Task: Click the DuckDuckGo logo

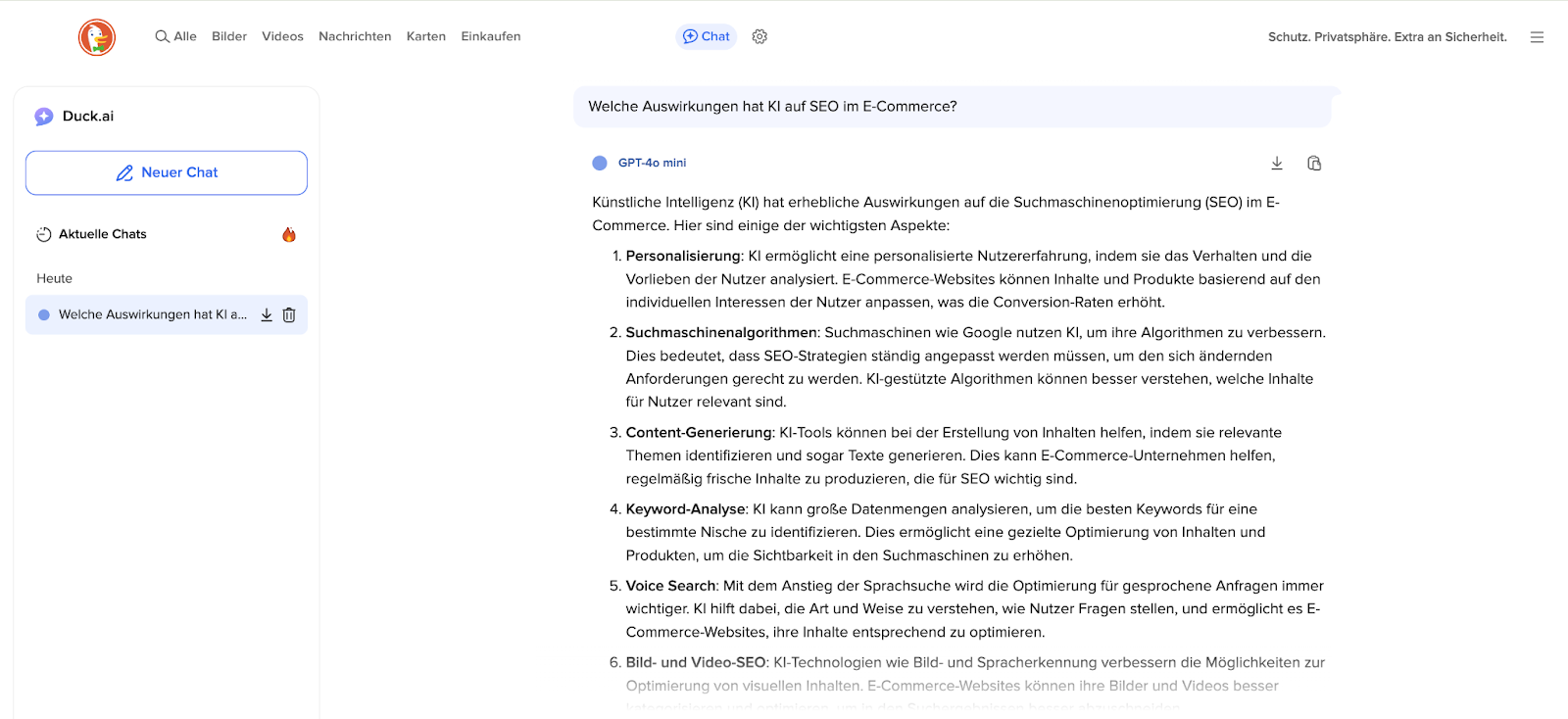Action: 97,37
